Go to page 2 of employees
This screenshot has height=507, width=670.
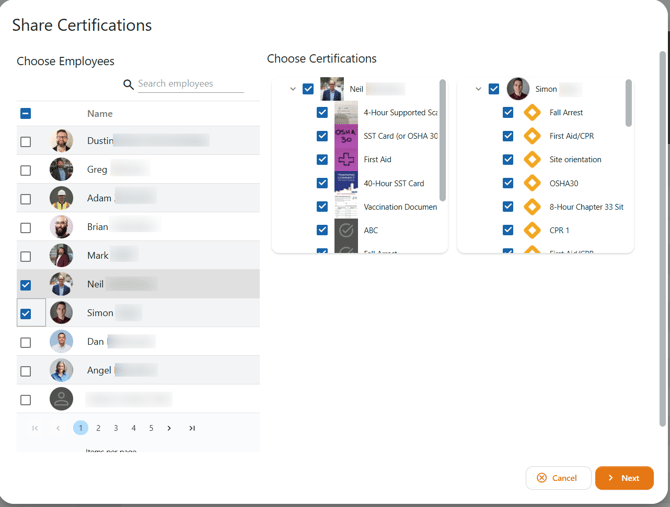98,428
